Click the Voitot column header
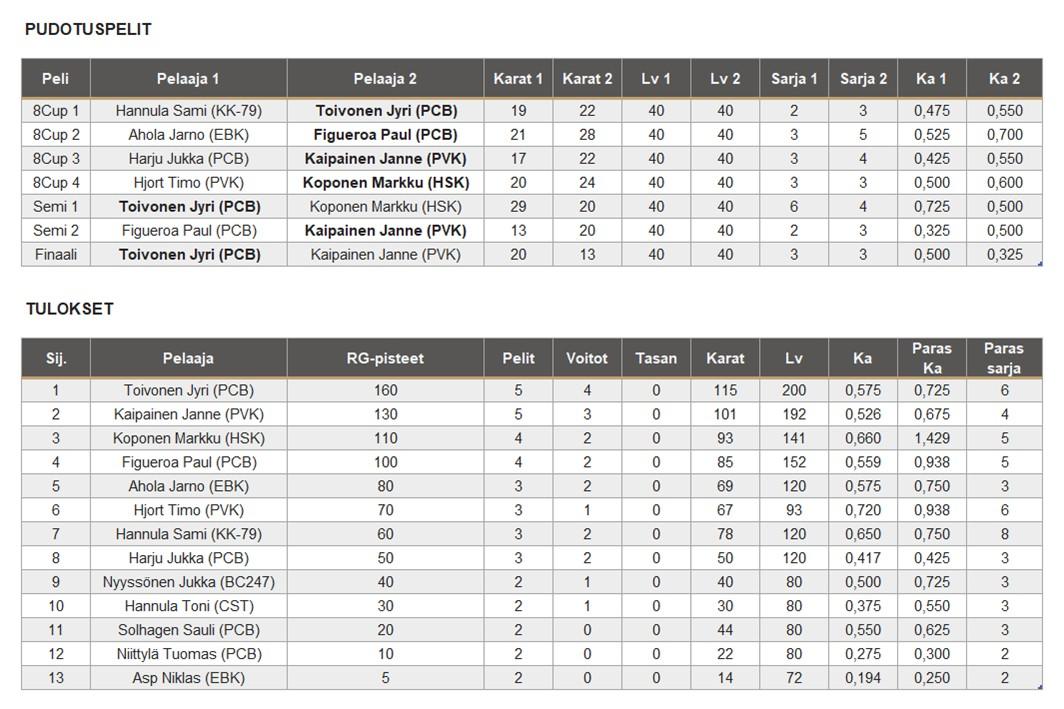Viewport: 1064px width, 709px height. pos(587,358)
